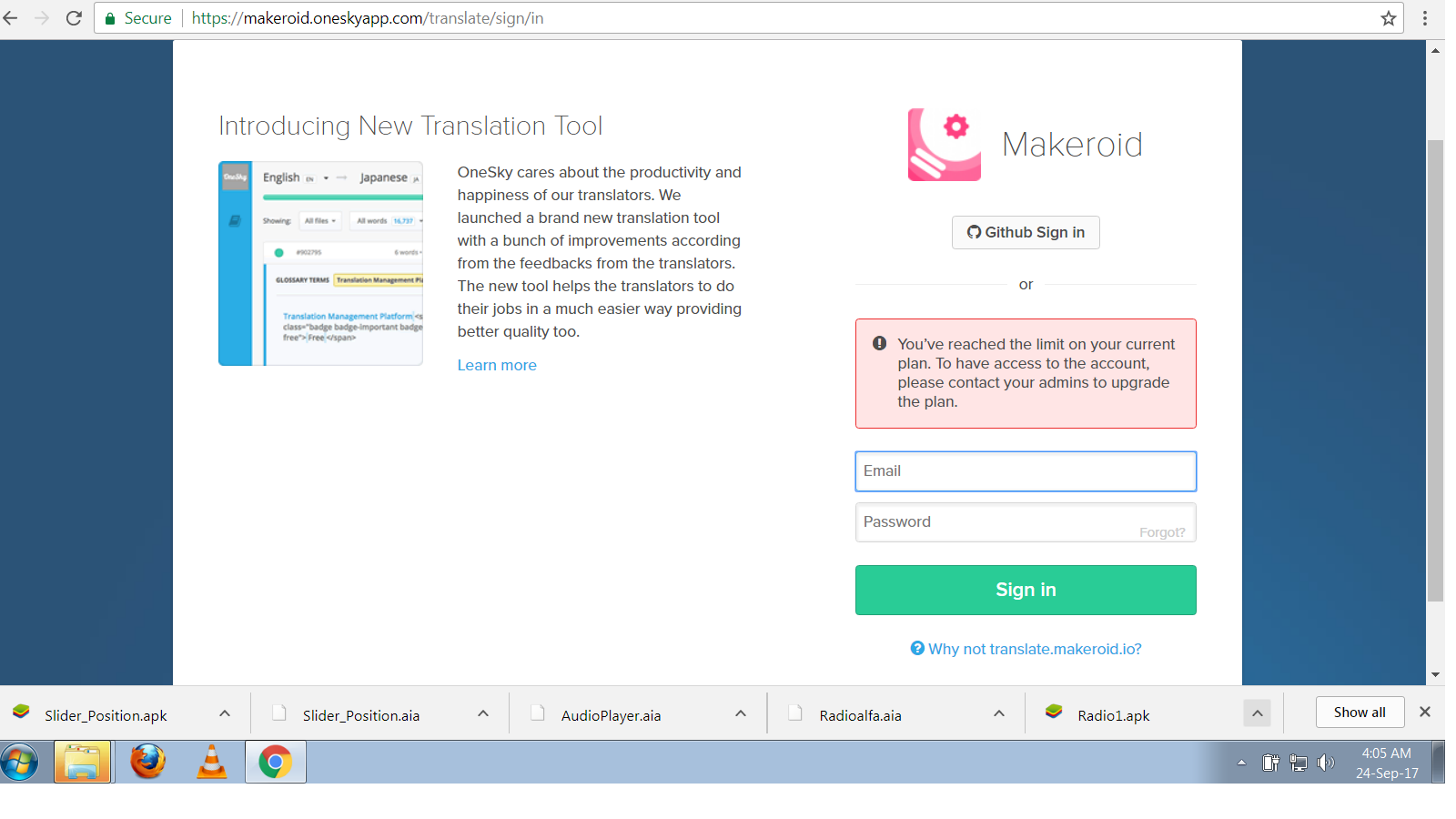Click the volume speaker tray icon
This screenshot has height=819, width=1456.
(1326, 763)
